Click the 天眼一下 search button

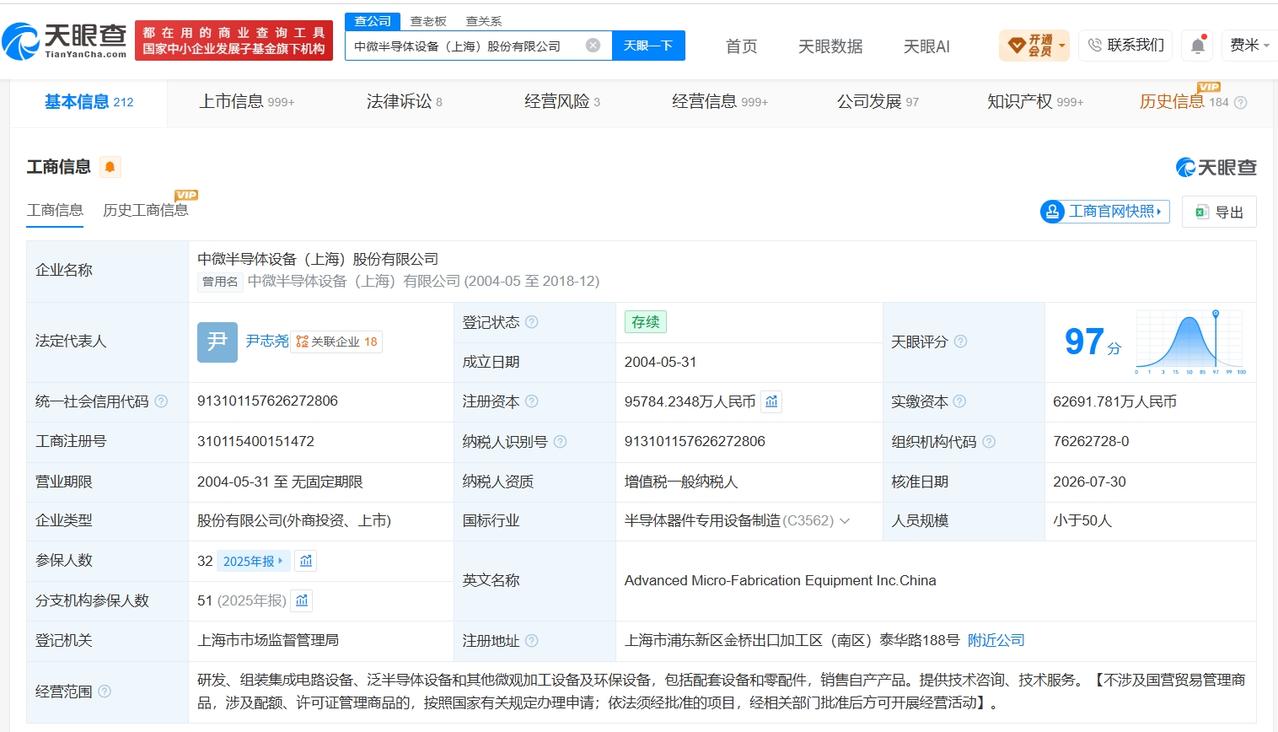coord(648,45)
